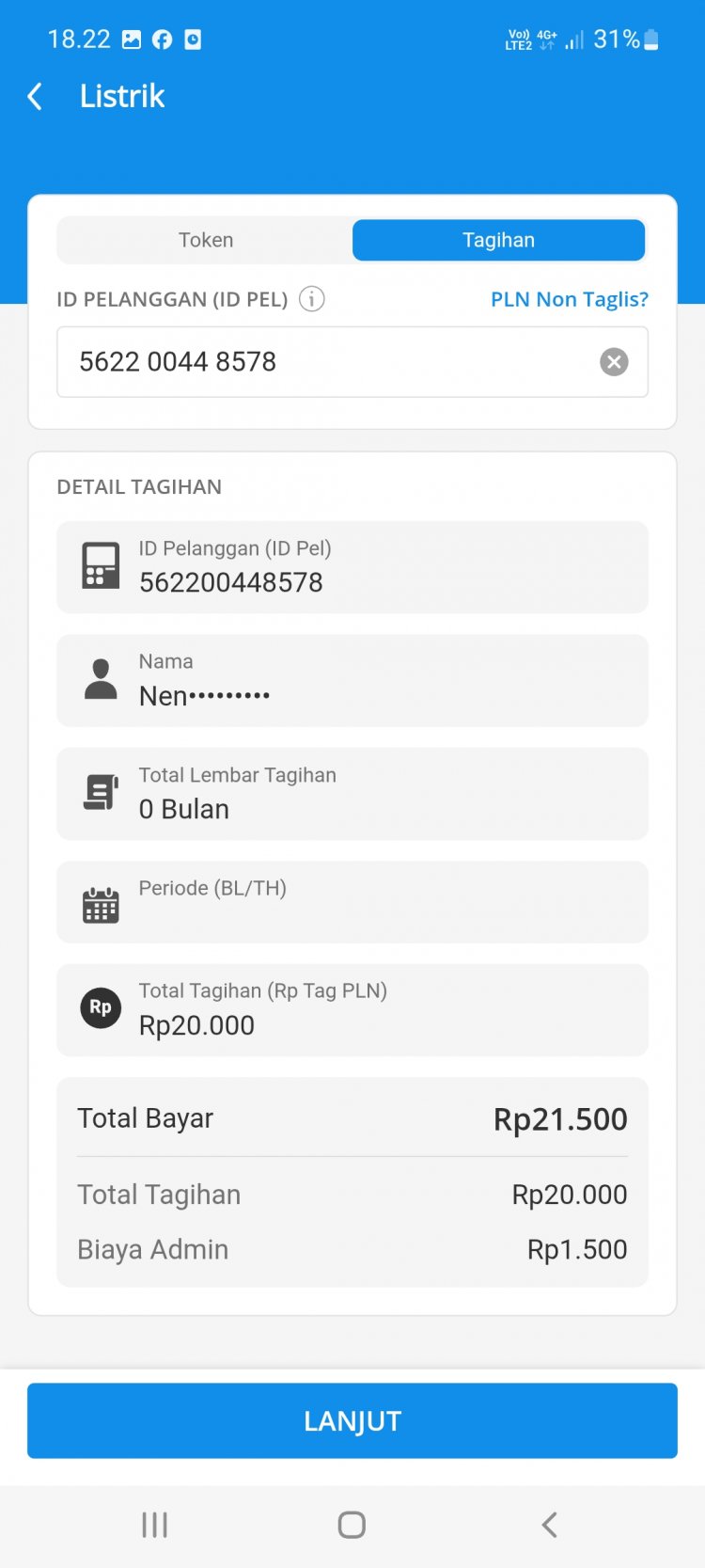Tap the Biaya Admin amount Rp1.500
The height and width of the screenshot is (1568, 705).
point(577,1249)
